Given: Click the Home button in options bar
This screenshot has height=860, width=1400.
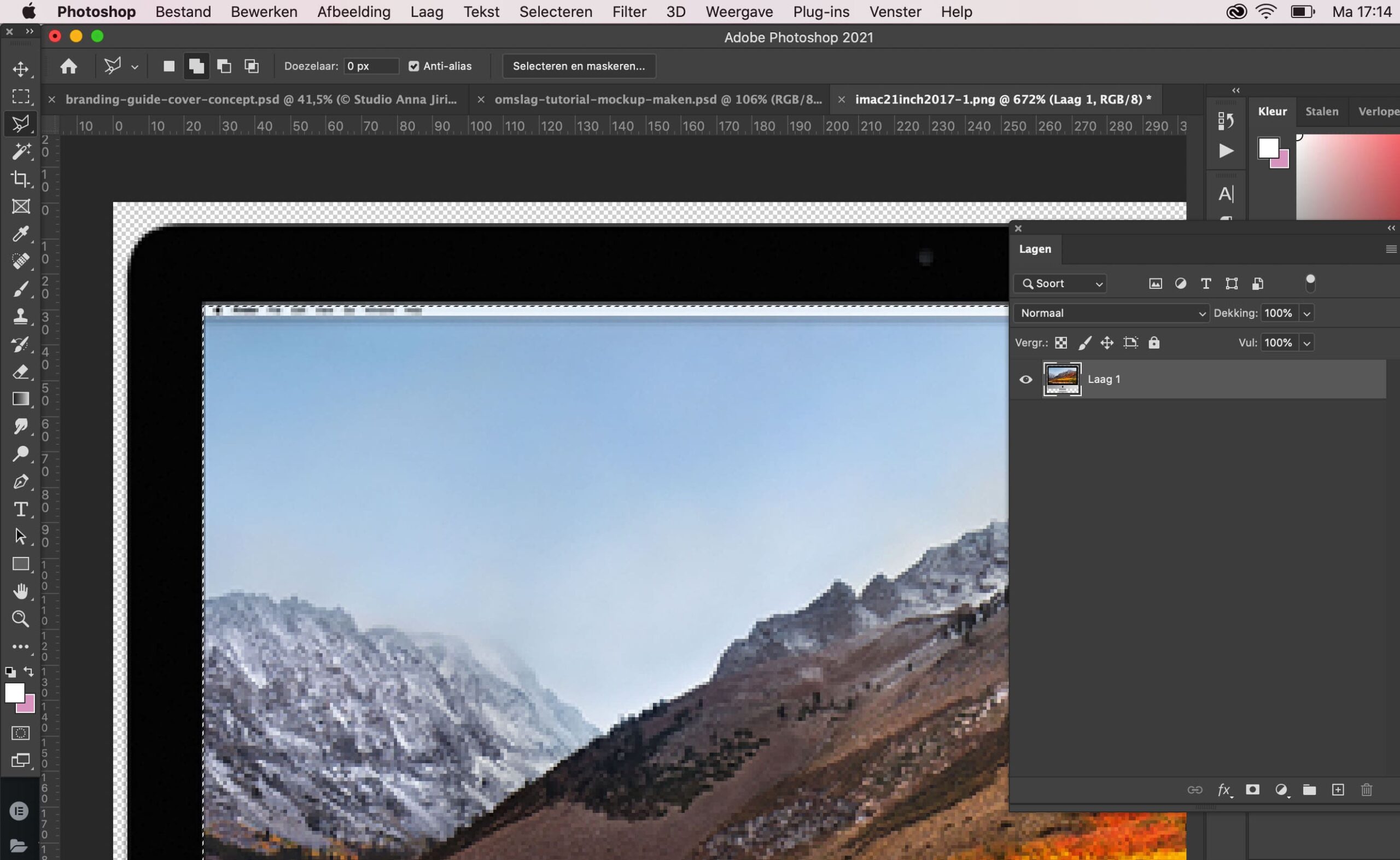Looking at the screenshot, I should [x=69, y=66].
